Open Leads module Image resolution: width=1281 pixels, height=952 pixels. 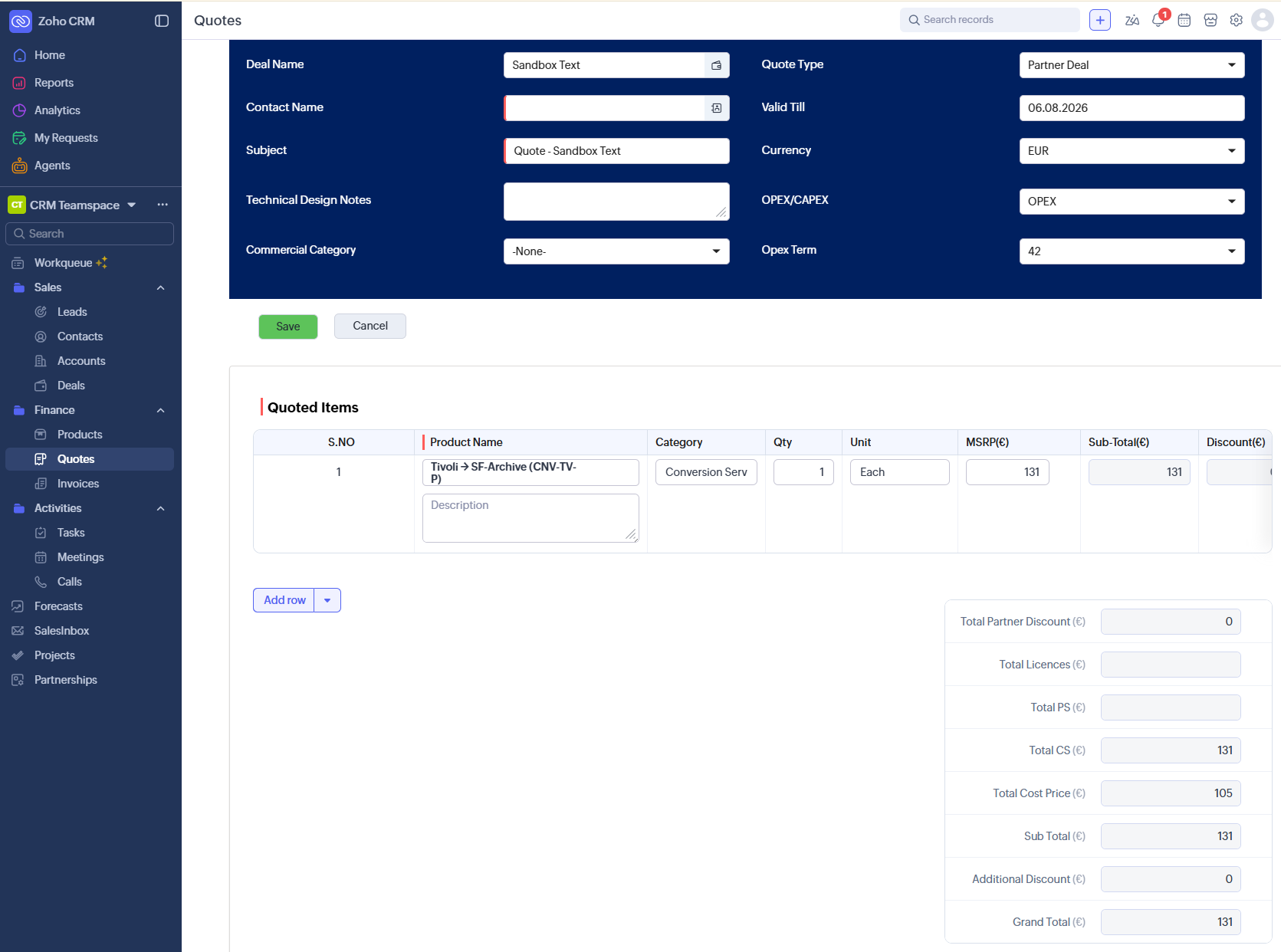click(72, 312)
